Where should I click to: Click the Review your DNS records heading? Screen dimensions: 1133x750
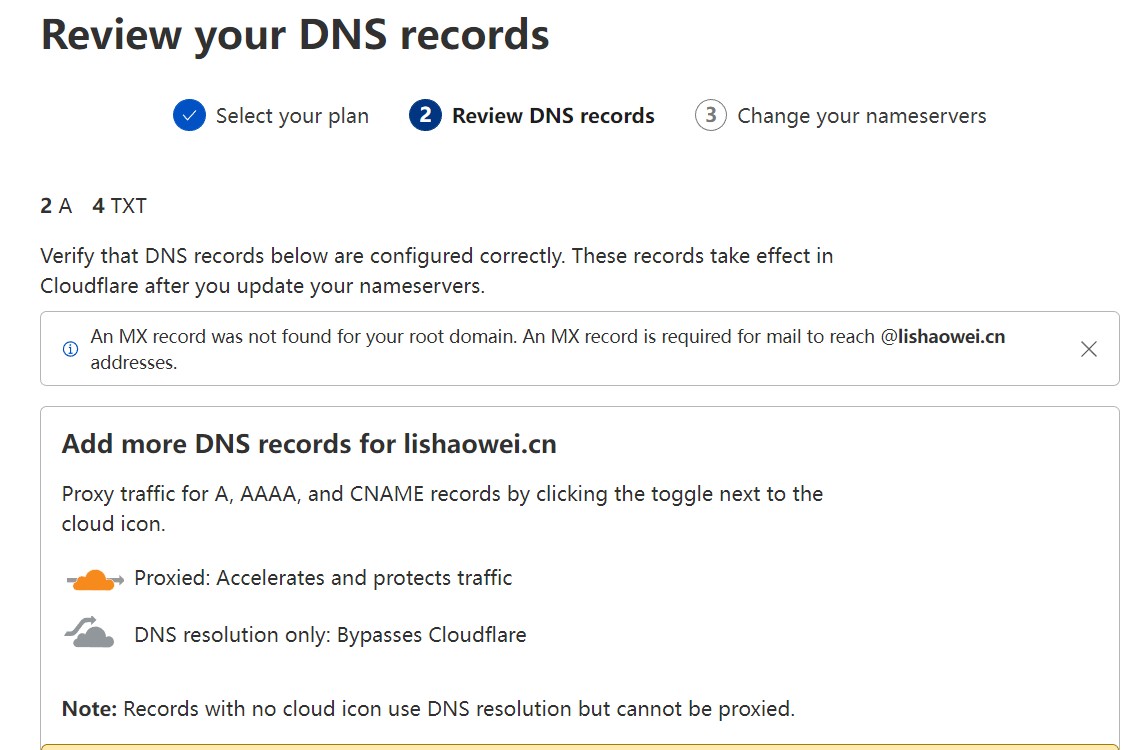295,35
